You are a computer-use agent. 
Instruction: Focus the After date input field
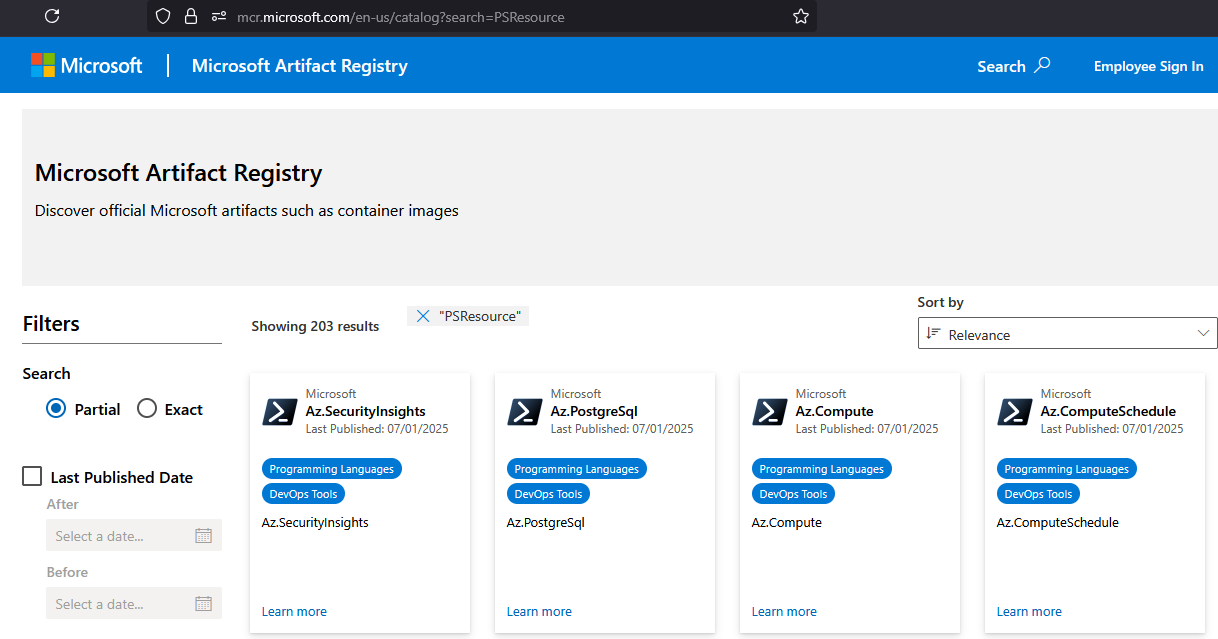pos(134,536)
